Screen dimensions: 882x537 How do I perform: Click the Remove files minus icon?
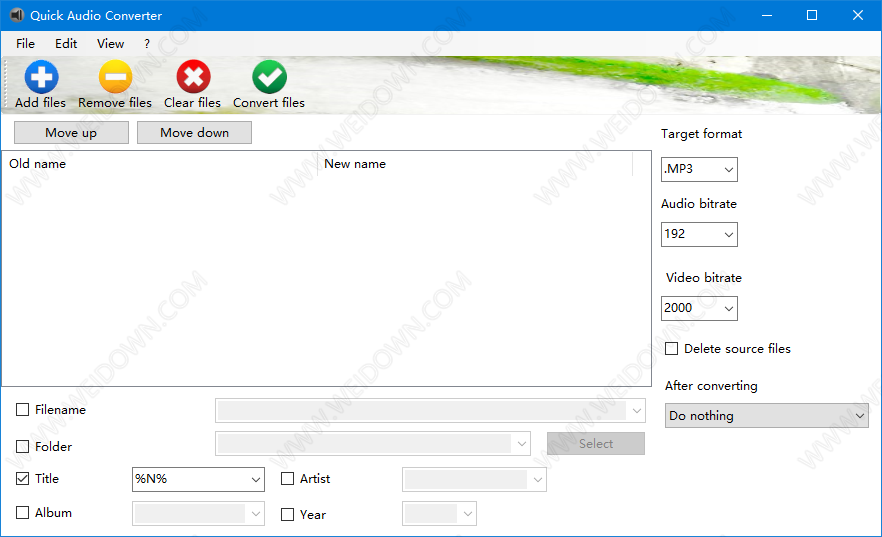coord(115,76)
